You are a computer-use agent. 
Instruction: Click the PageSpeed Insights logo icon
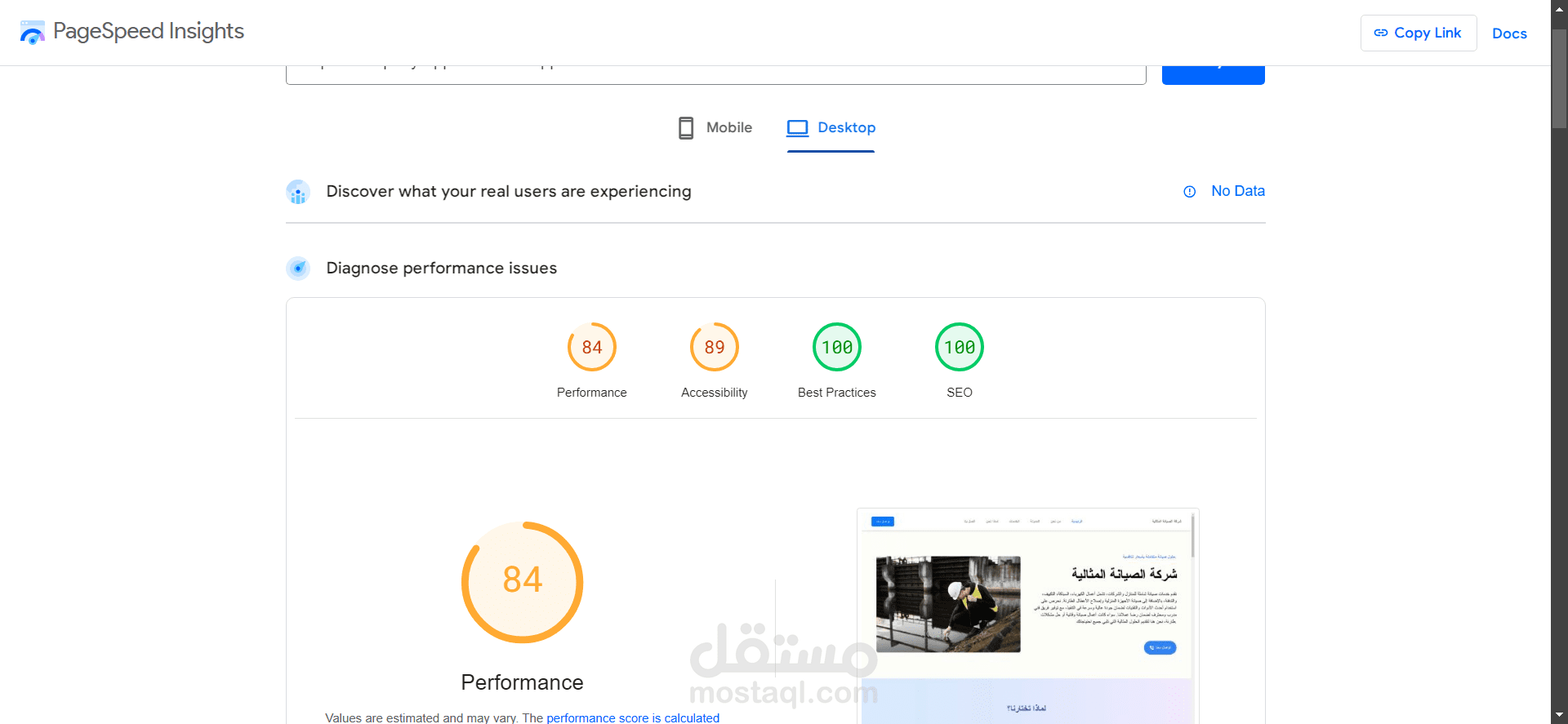click(33, 33)
